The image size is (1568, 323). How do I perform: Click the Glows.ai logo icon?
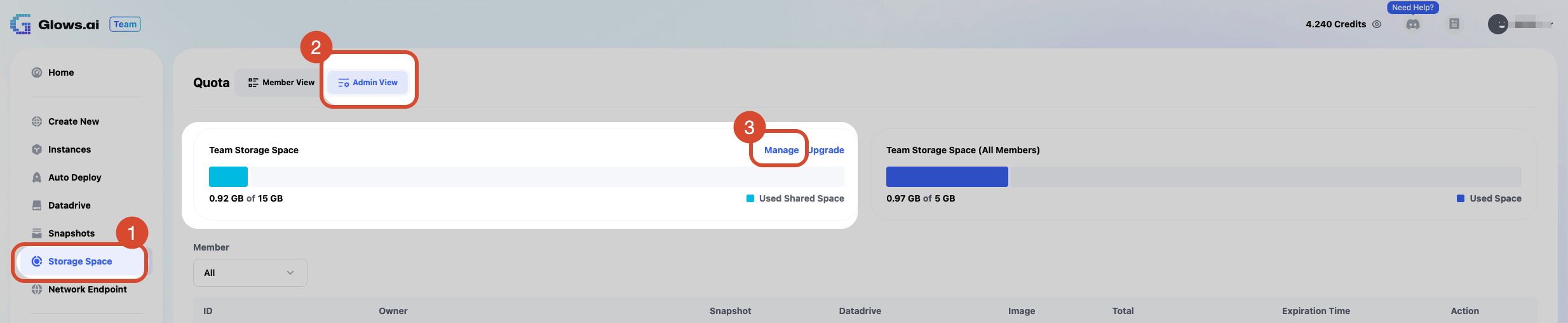[20, 24]
